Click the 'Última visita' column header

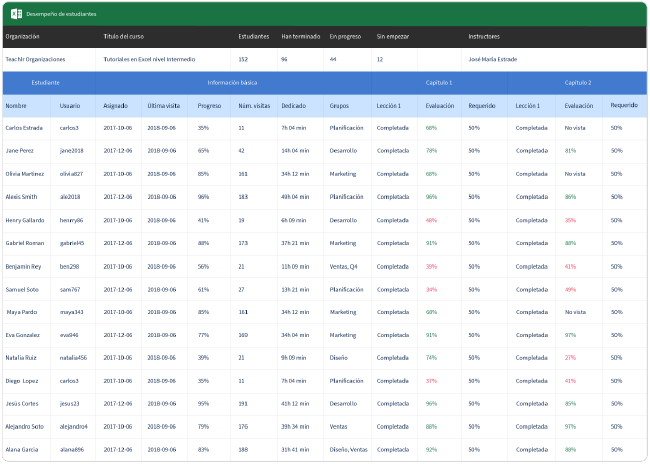[164, 106]
